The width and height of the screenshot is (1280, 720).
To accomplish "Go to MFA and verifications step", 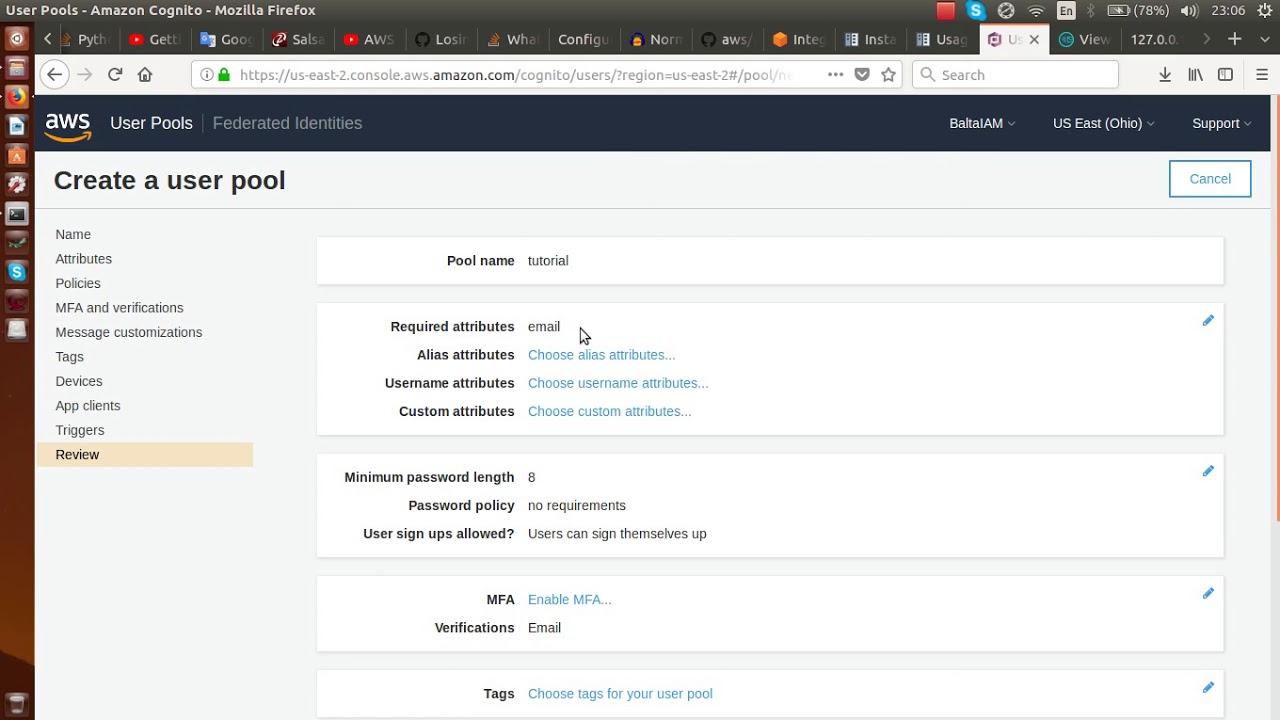I will pos(119,308).
